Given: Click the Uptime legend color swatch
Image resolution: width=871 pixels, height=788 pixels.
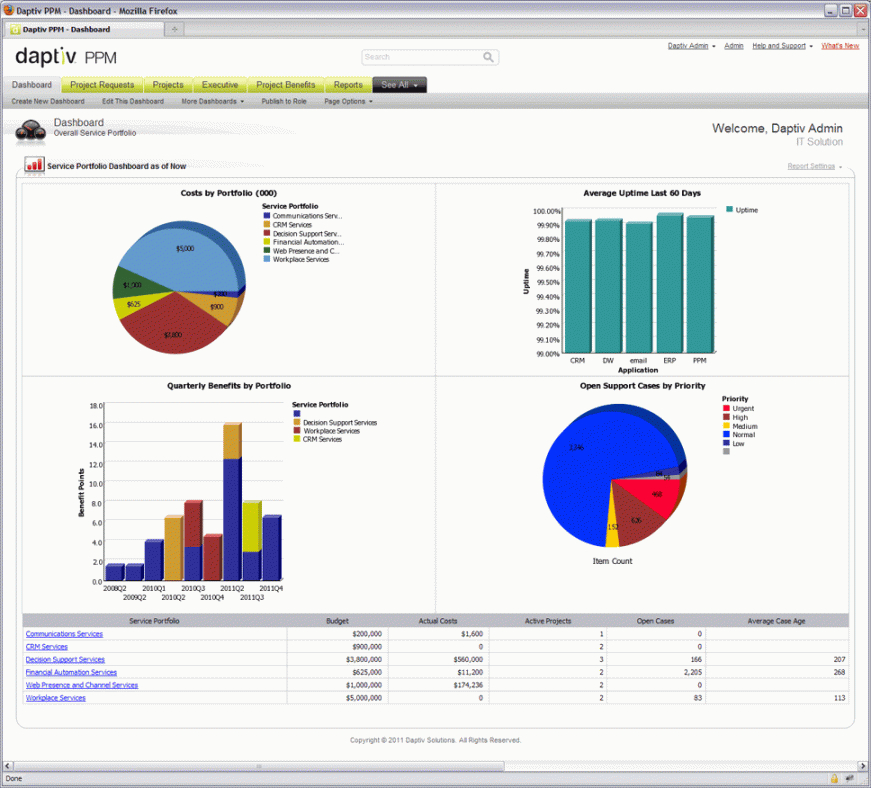Looking at the screenshot, I should pos(729,209).
